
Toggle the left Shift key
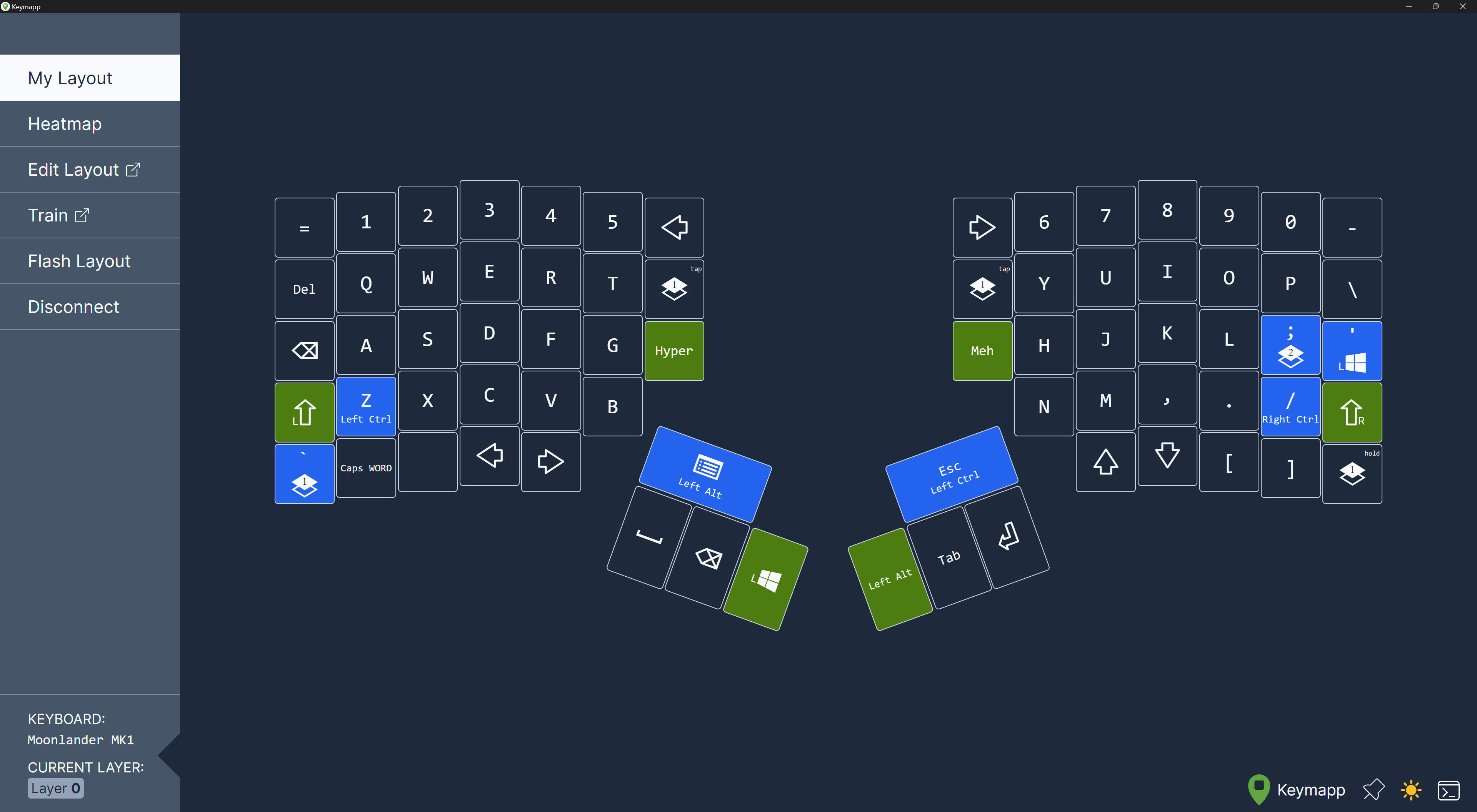tap(305, 409)
